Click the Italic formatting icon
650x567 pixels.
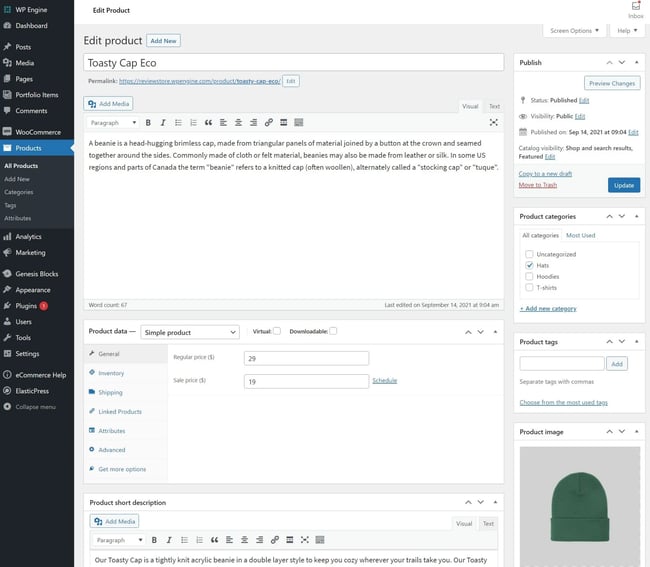point(163,123)
